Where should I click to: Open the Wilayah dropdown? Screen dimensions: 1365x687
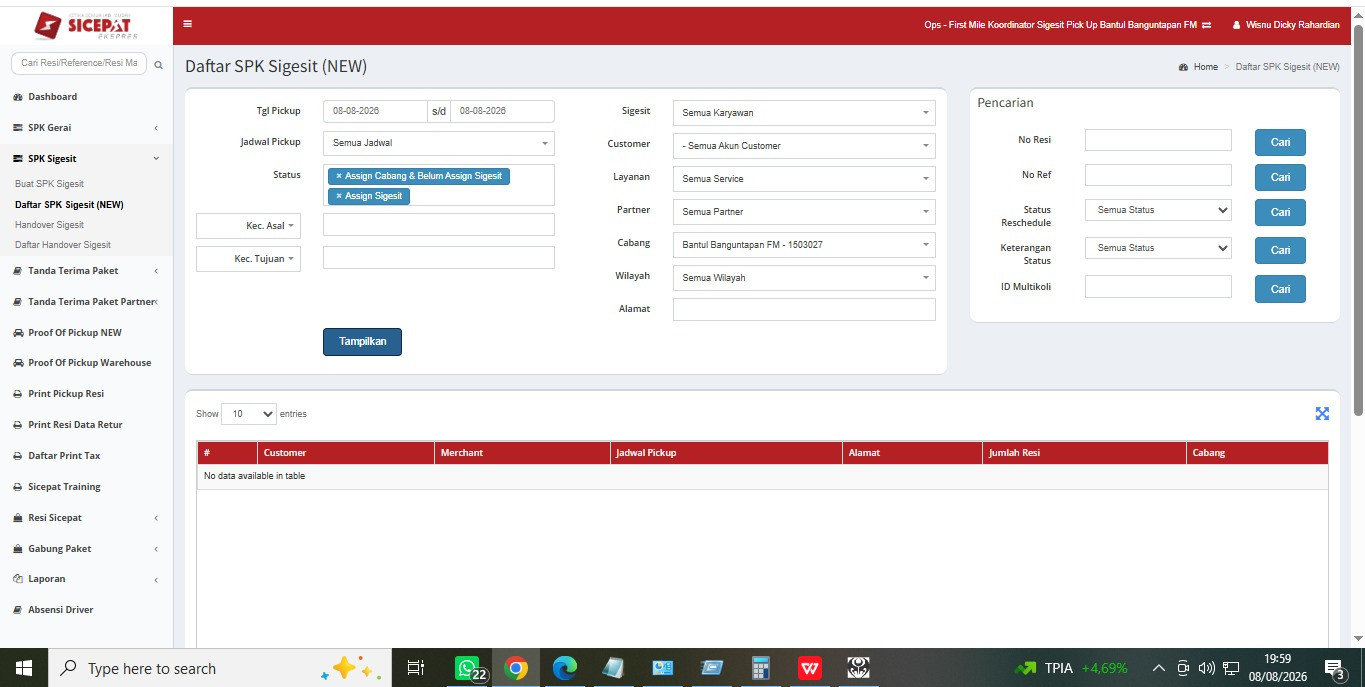click(x=804, y=278)
